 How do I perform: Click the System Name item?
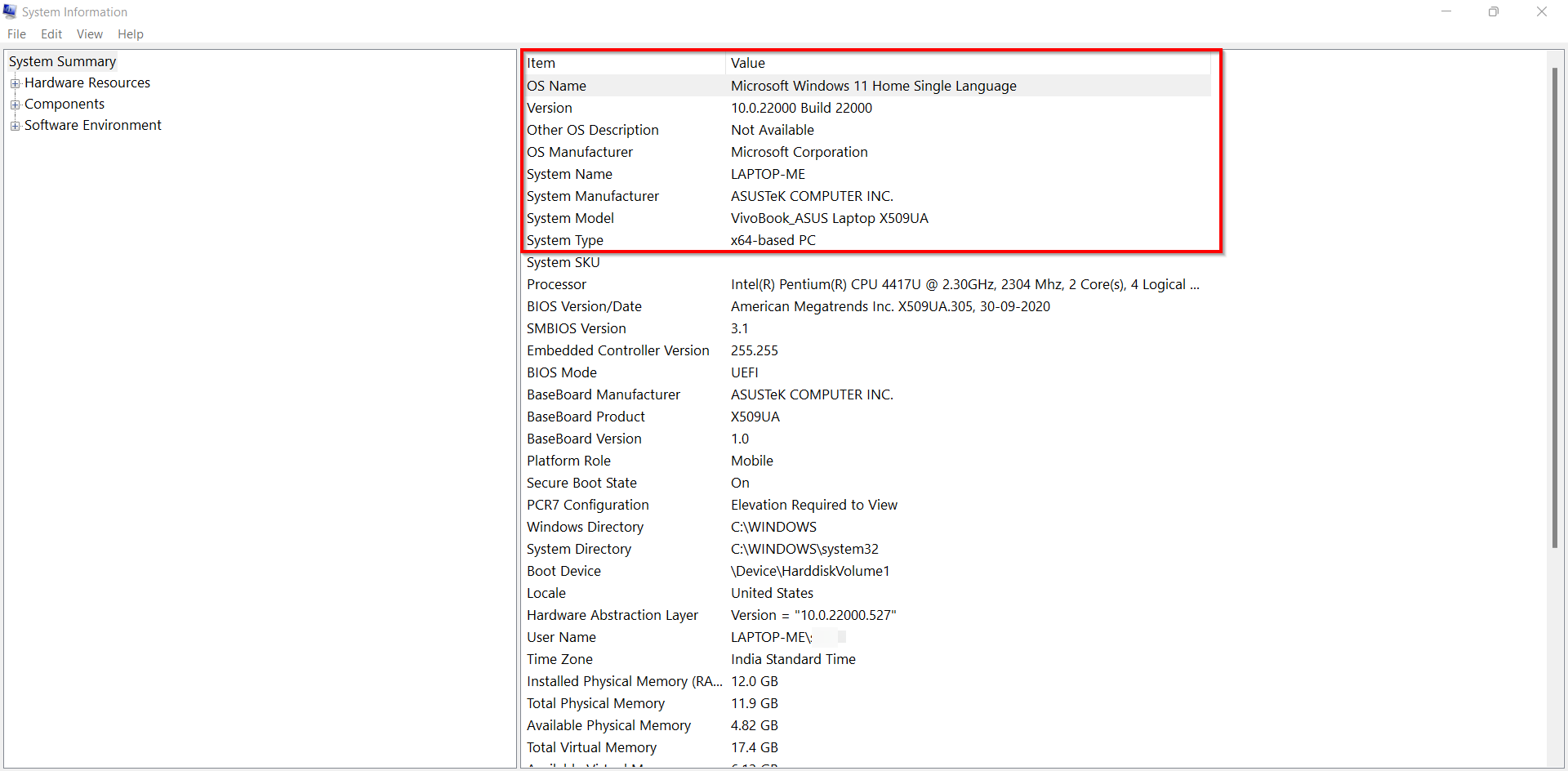(569, 174)
